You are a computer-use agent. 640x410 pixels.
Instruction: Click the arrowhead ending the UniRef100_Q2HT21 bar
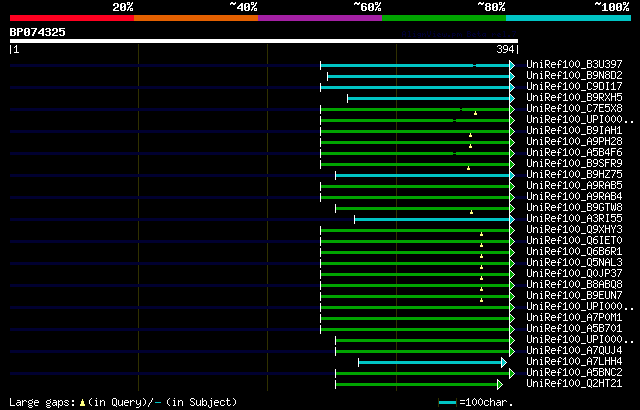point(500,385)
